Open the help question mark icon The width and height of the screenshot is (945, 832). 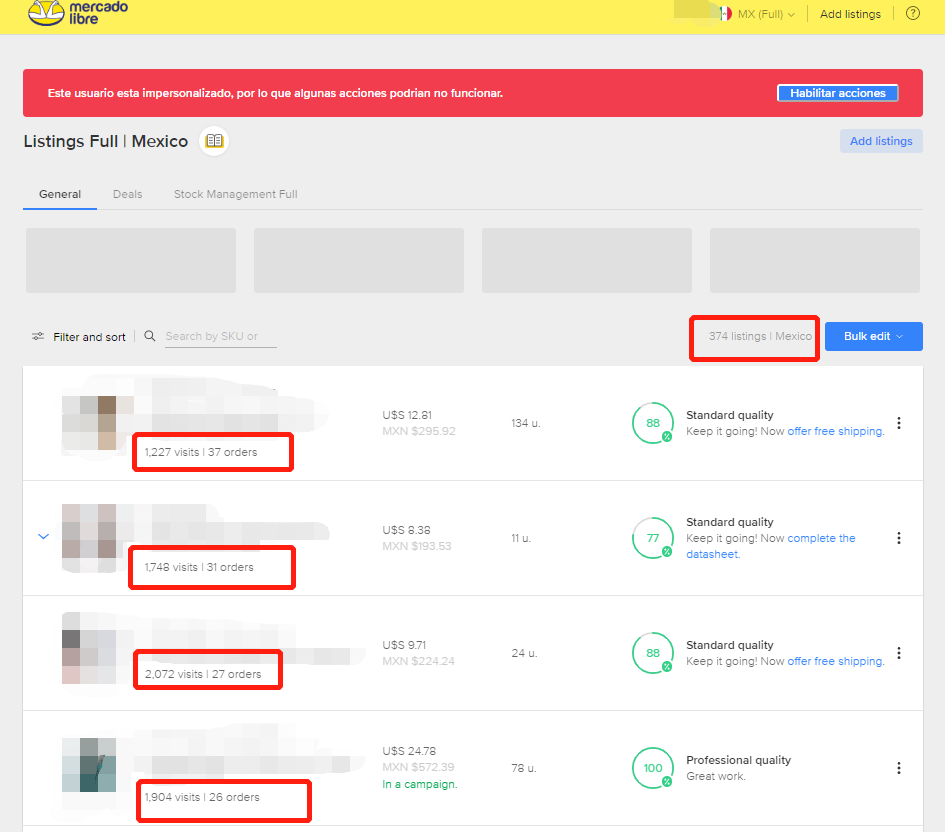912,14
